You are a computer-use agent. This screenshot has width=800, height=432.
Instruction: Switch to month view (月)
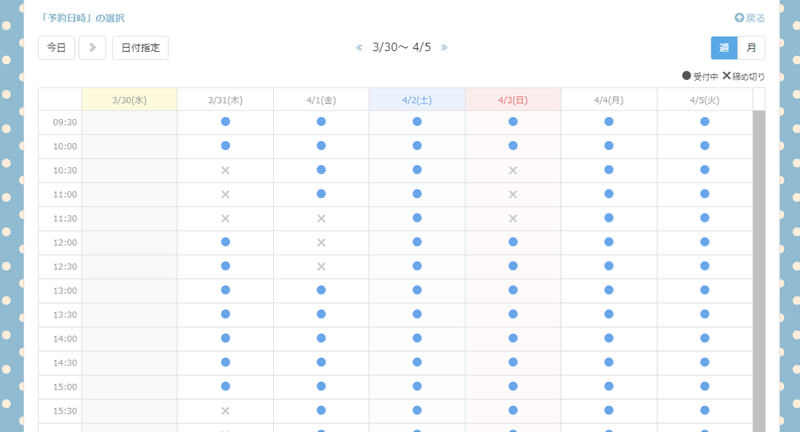pos(751,47)
